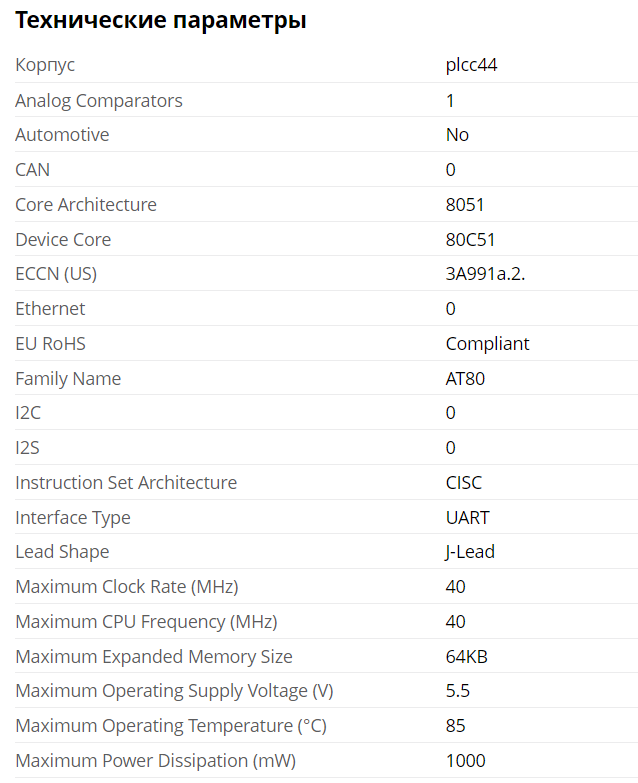This screenshot has width=638, height=783.
Task: Click the 'Core Architecture' label
Action: pyautogui.click(x=86, y=205)
